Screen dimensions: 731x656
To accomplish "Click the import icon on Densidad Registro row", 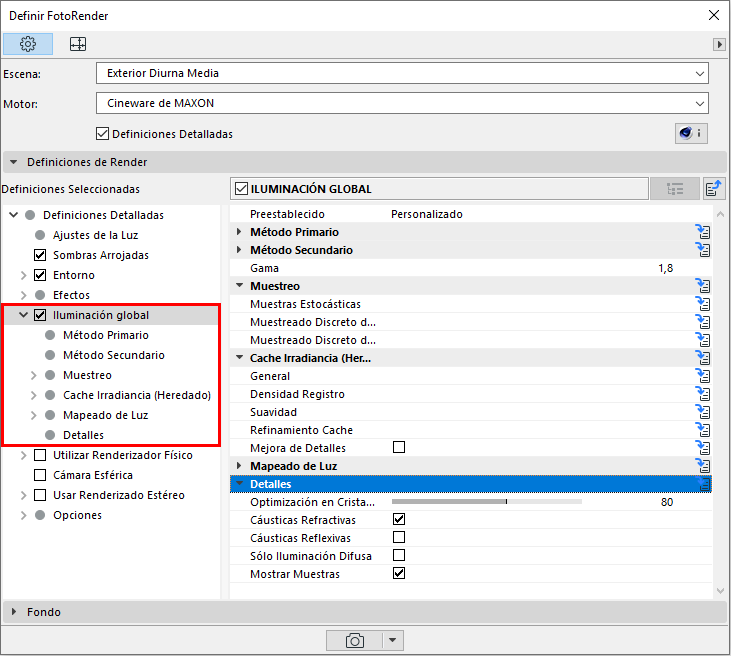I will point(703,394).
